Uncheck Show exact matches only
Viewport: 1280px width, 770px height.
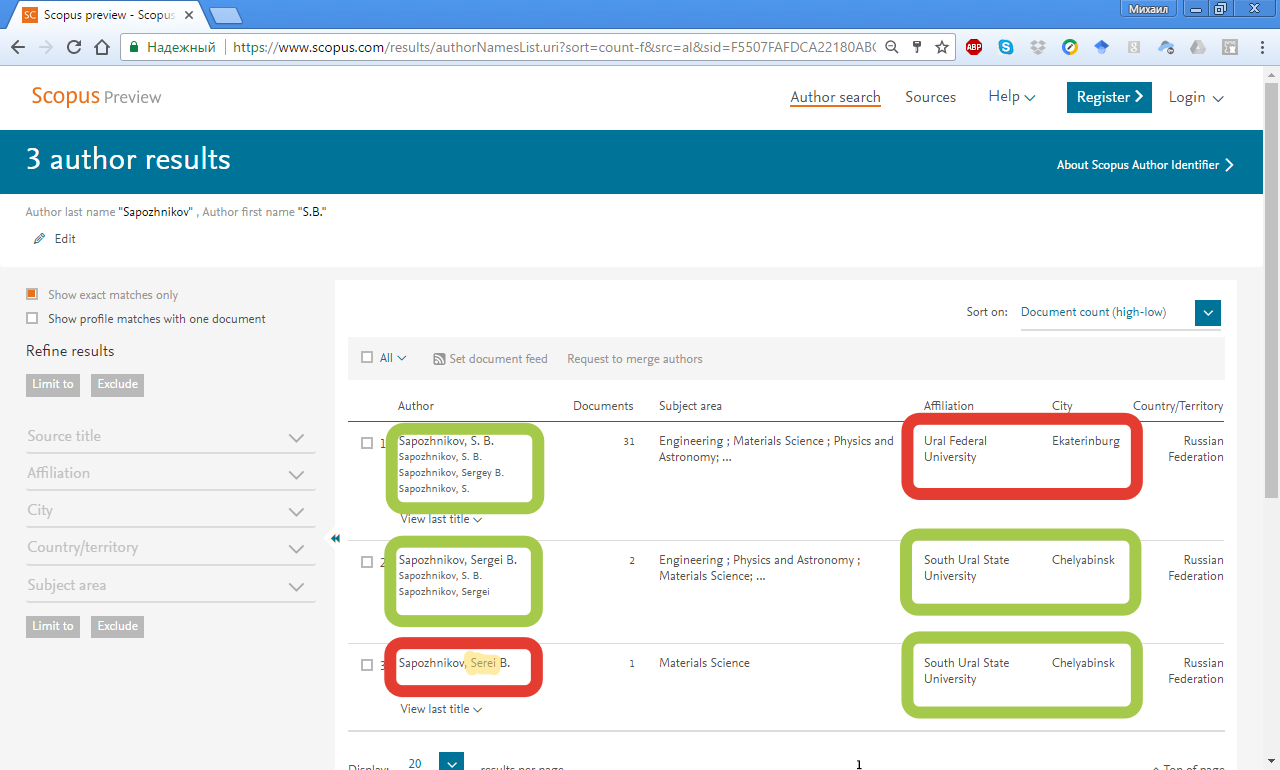click(32, 294)
